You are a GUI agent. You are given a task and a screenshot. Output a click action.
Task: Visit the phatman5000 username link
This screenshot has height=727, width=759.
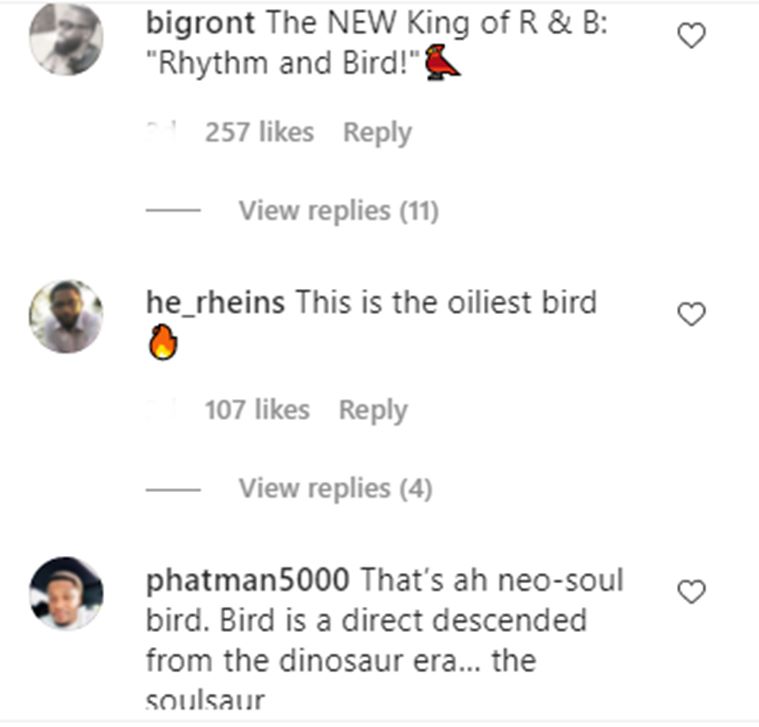pos(247,580)
